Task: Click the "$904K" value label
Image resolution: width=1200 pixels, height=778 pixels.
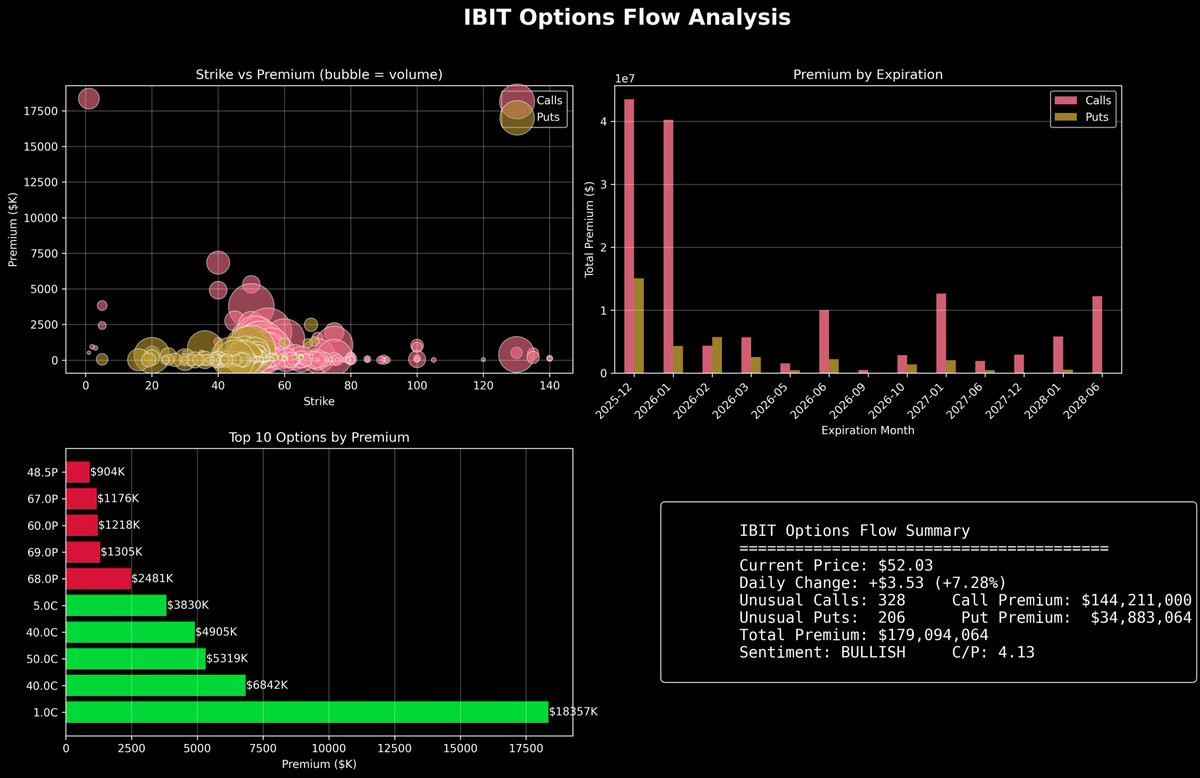Action: tap(108, 471)
